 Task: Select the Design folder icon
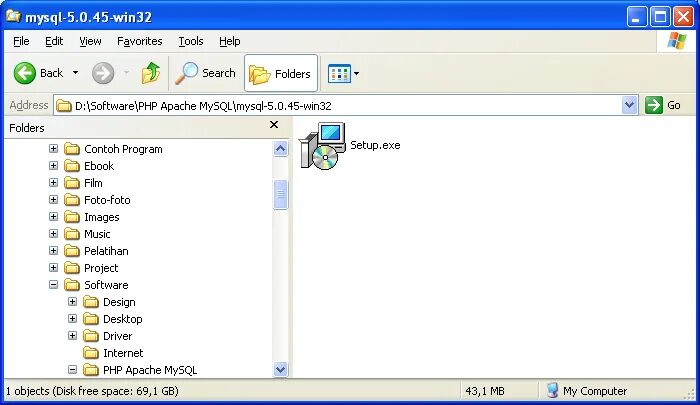point(91,302)
